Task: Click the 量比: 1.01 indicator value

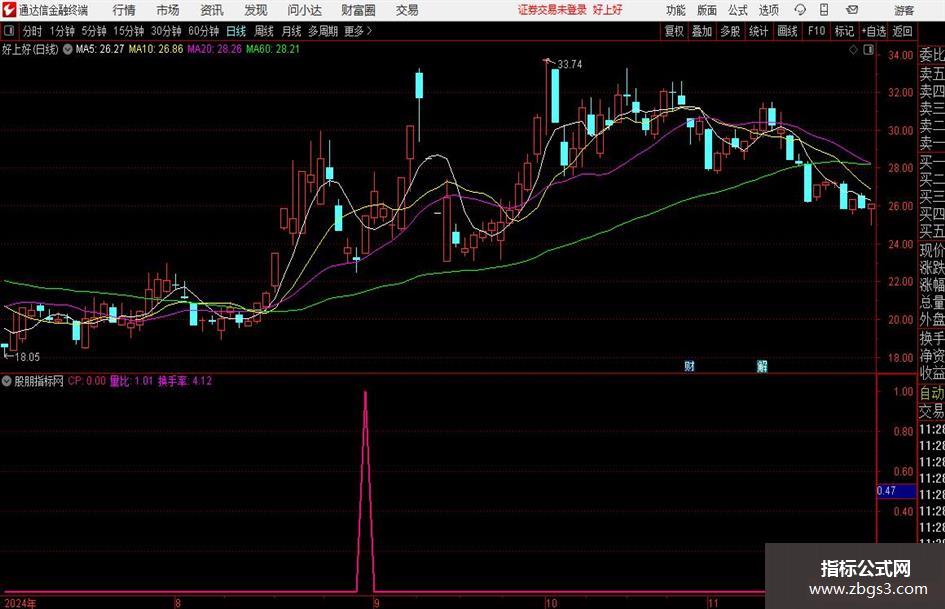Action: (x=131, y=381)
